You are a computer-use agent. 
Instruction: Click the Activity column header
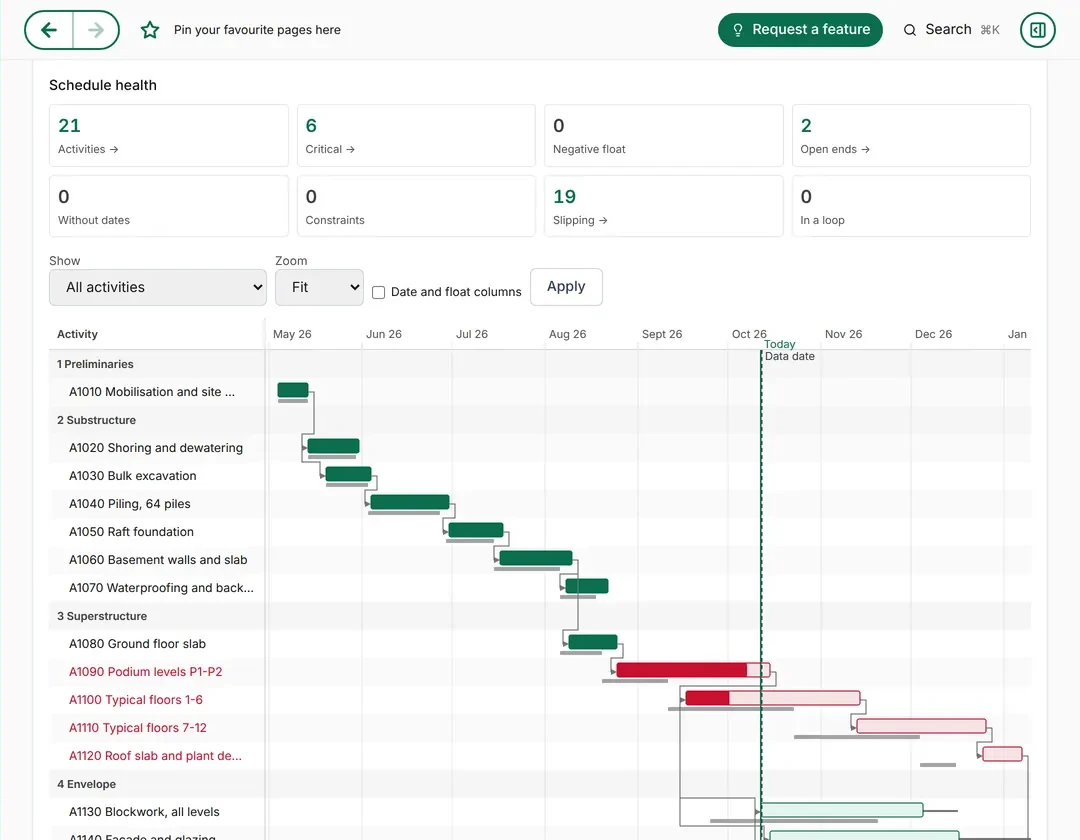pos(77,334)
